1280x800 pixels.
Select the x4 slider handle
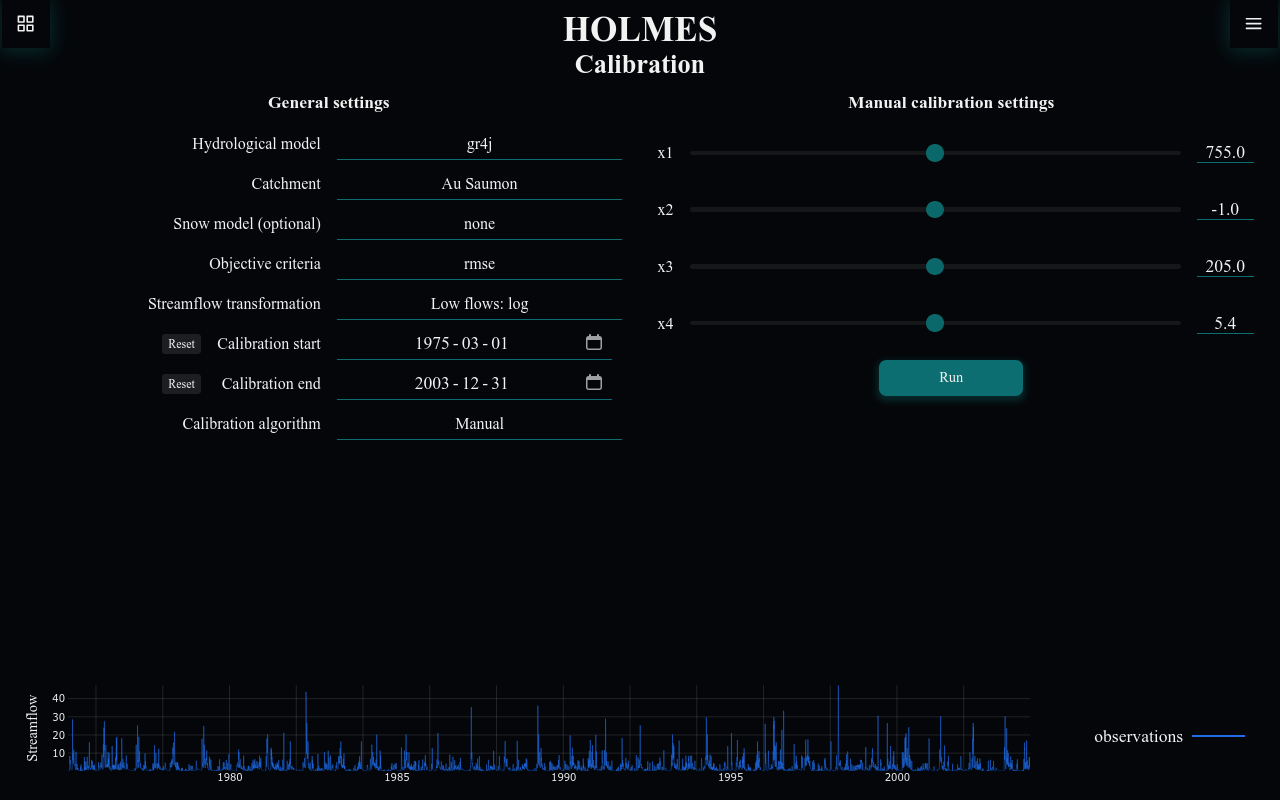[x=935, y=323]
